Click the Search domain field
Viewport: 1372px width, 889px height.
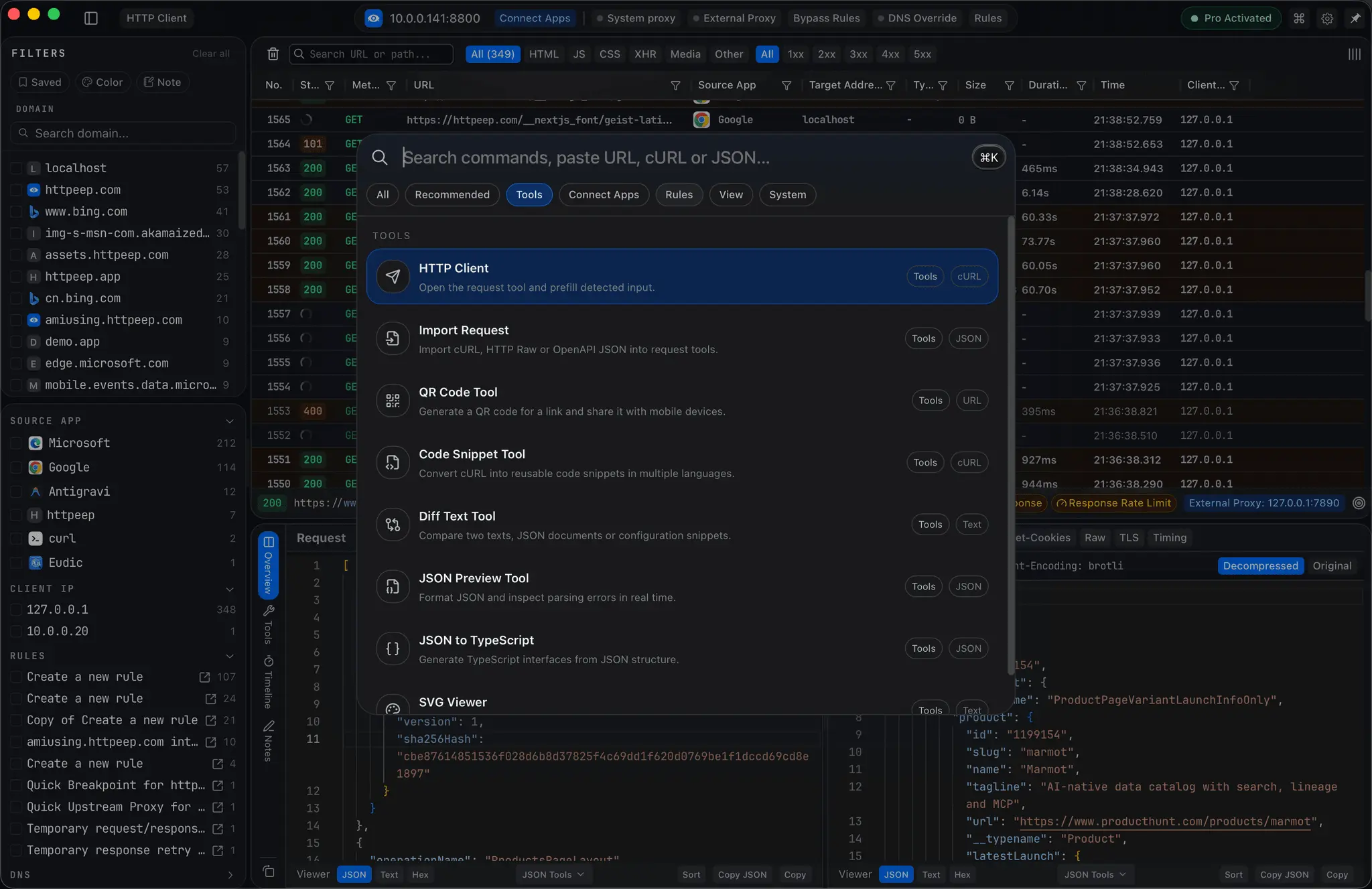click(123, 133)
